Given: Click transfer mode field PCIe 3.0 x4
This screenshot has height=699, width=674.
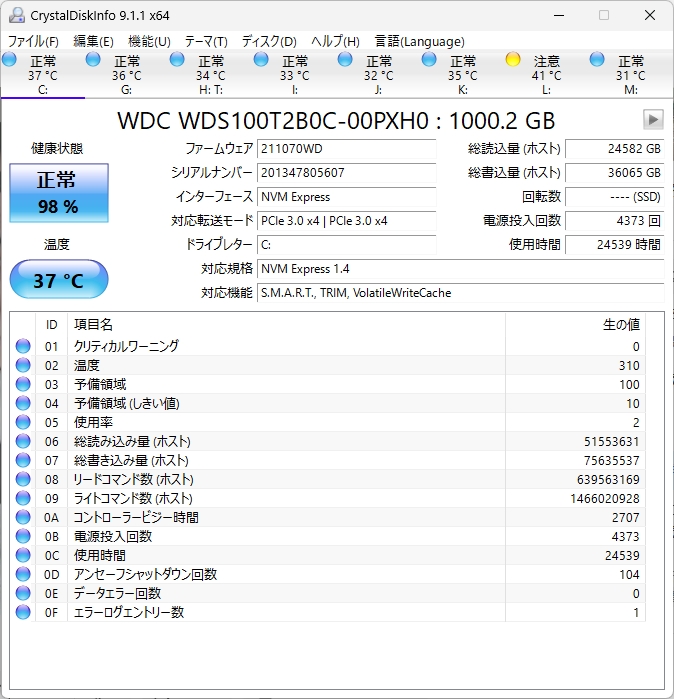Looking at the screenshot, I should click(x=346, y=221).
